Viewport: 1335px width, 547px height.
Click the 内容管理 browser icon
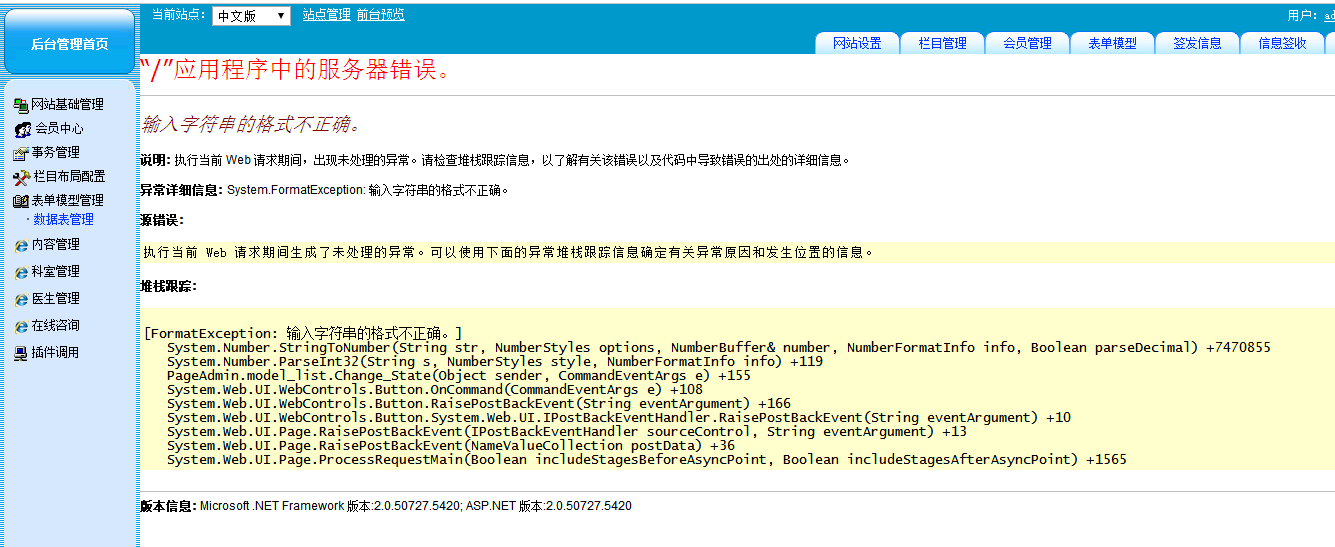tap(21, 245)
